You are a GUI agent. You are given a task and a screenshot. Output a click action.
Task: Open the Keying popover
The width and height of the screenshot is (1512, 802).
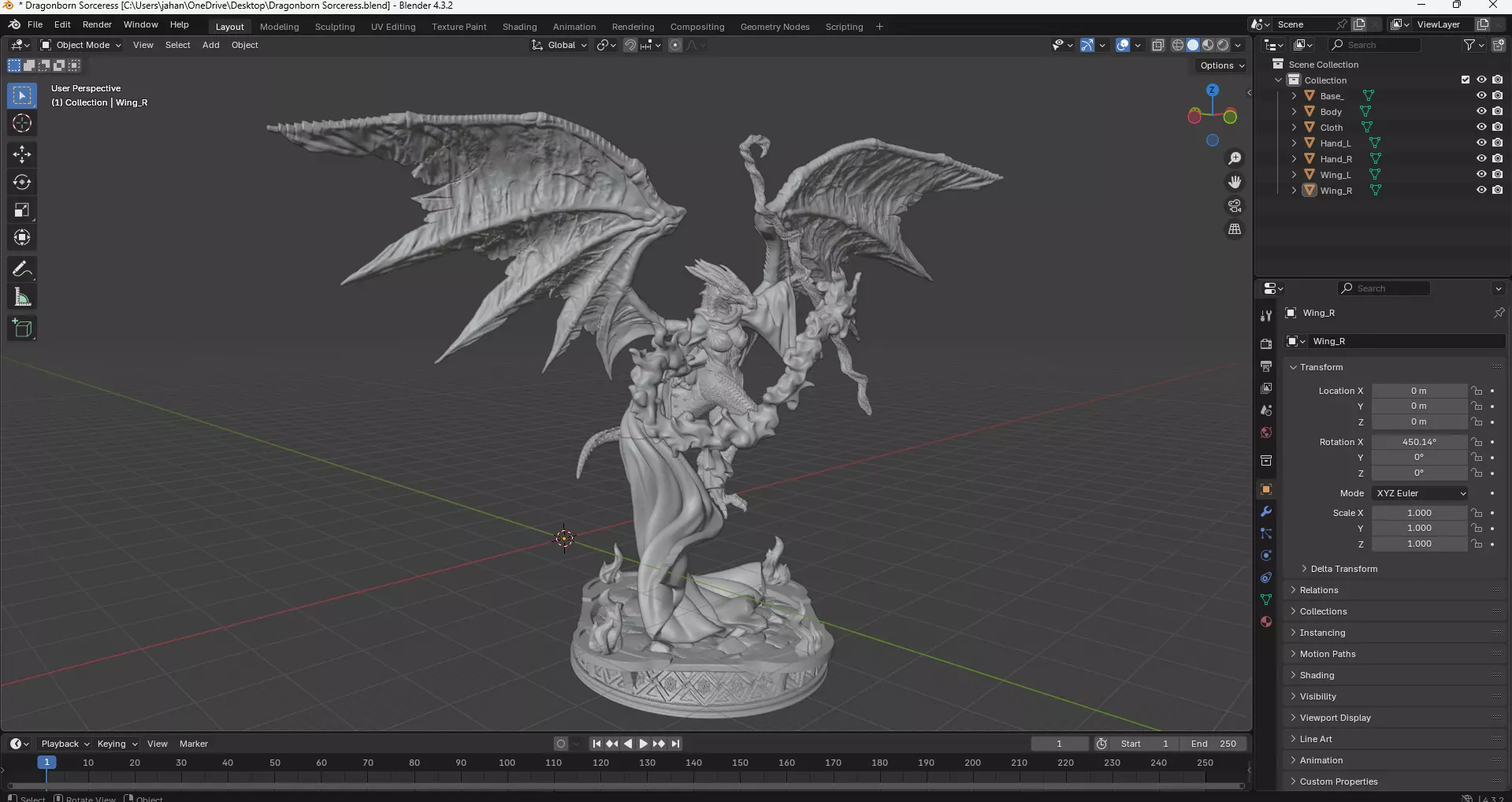click(117, 744)
